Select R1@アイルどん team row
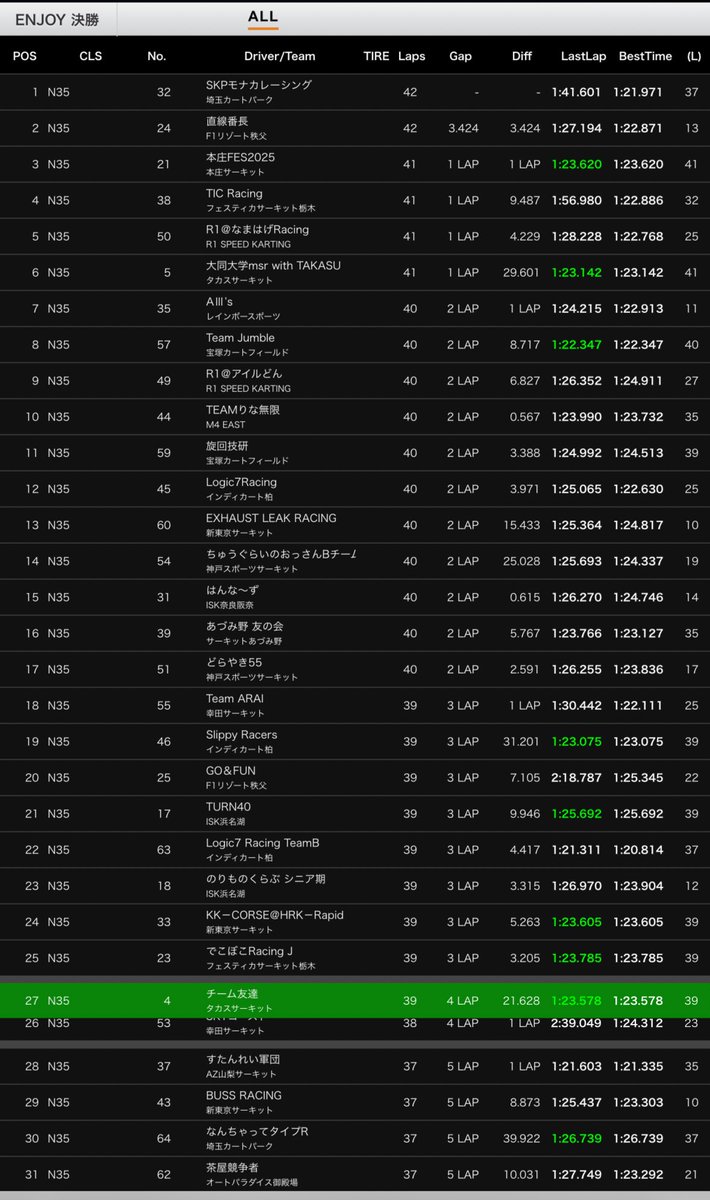 pyautogui.click(x=355, y=380)
